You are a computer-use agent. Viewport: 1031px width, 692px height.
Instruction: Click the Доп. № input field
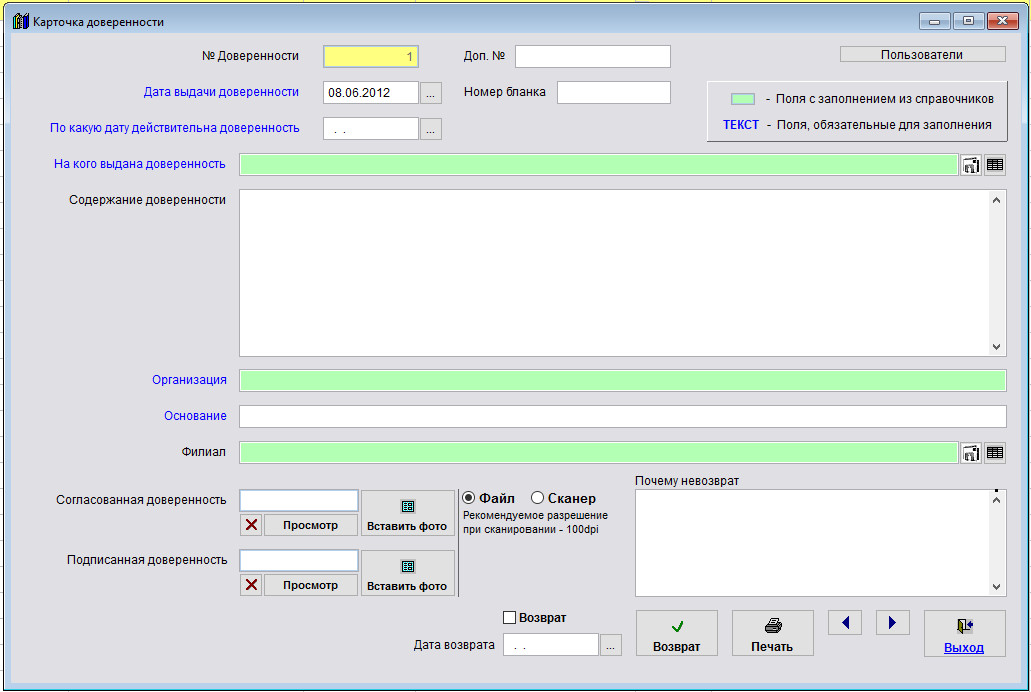tap(592, 57)
